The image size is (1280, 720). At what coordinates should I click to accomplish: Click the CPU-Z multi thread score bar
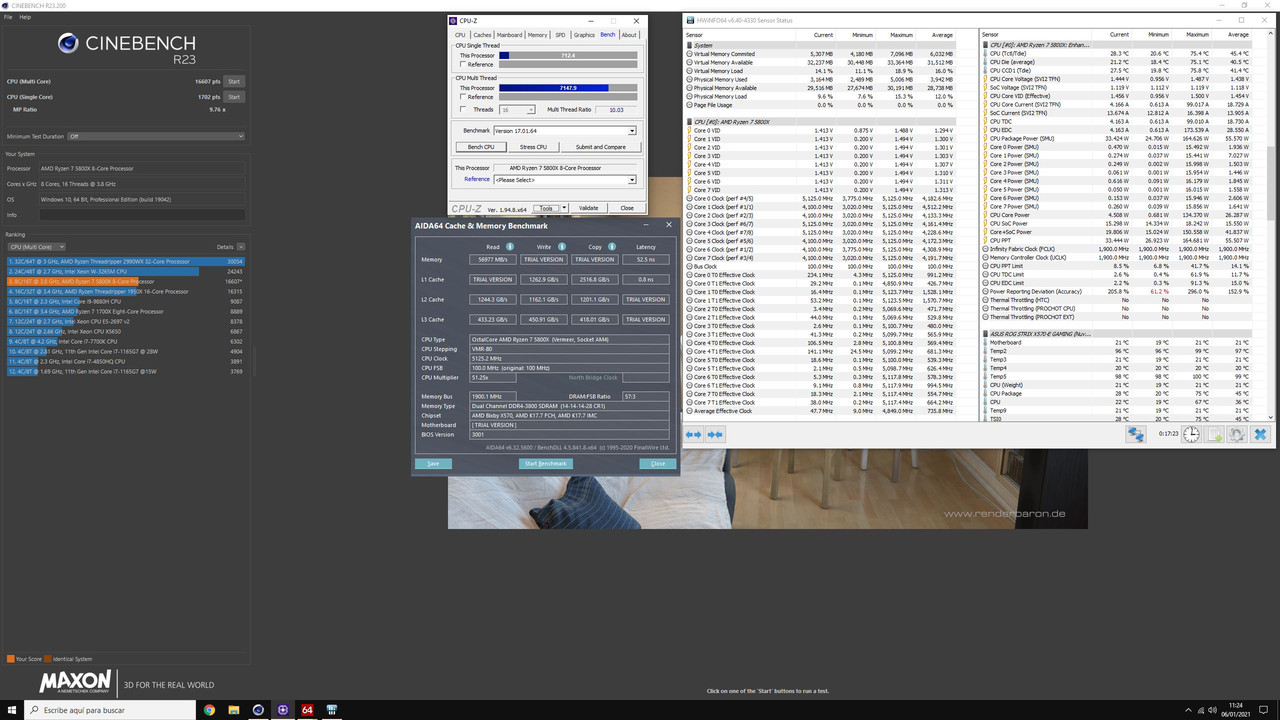567,88
